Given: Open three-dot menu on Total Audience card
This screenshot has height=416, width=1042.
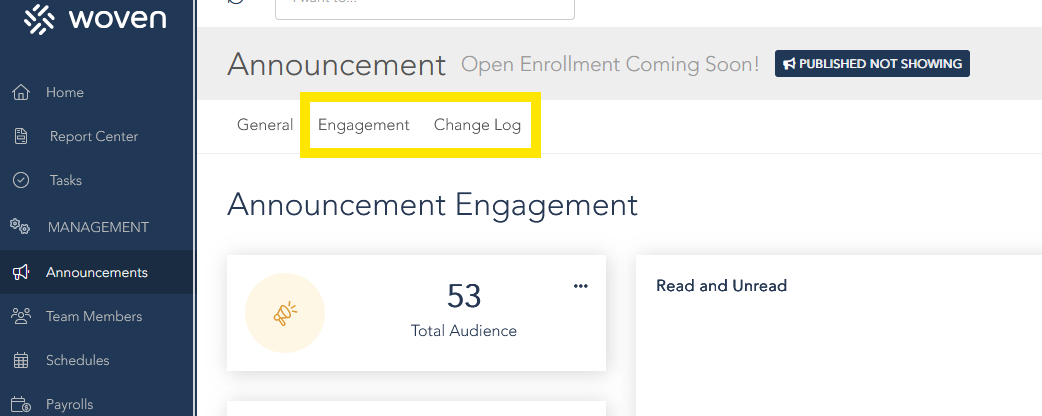Looking at the screenshot, I should [x=581, y=286].
